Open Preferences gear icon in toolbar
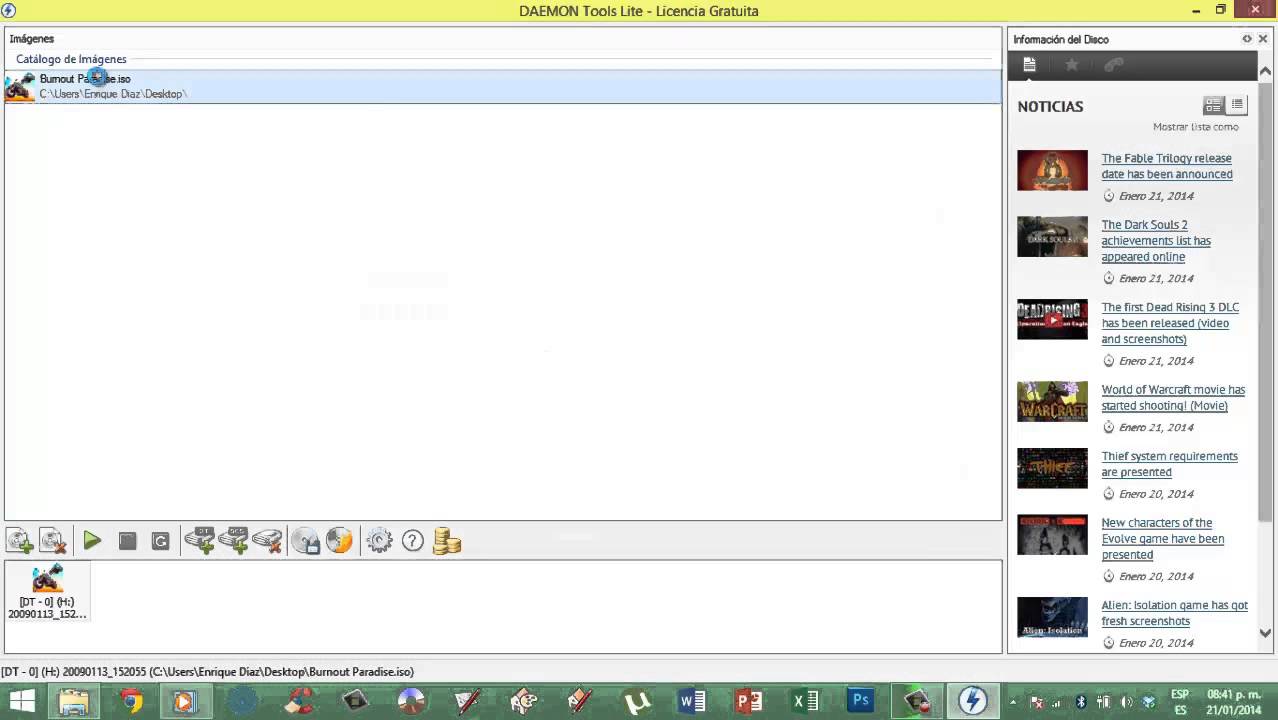Viewport: 1278px width, 720px height. pos(379,541)
